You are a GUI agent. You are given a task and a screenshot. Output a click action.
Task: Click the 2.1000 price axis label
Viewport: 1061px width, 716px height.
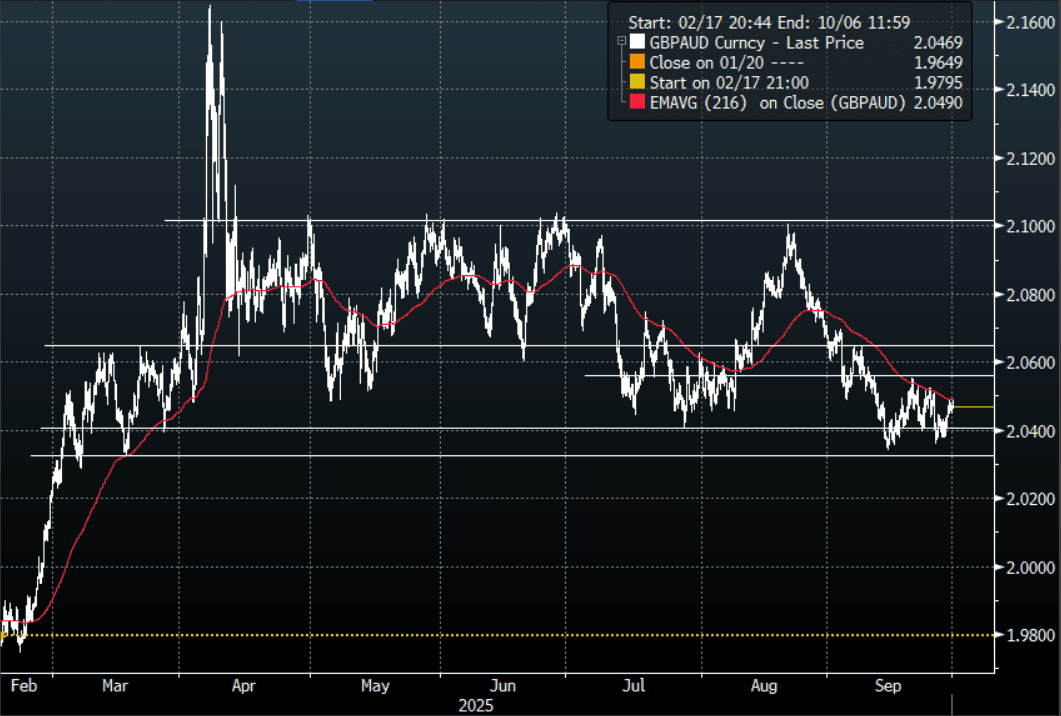1026,227
